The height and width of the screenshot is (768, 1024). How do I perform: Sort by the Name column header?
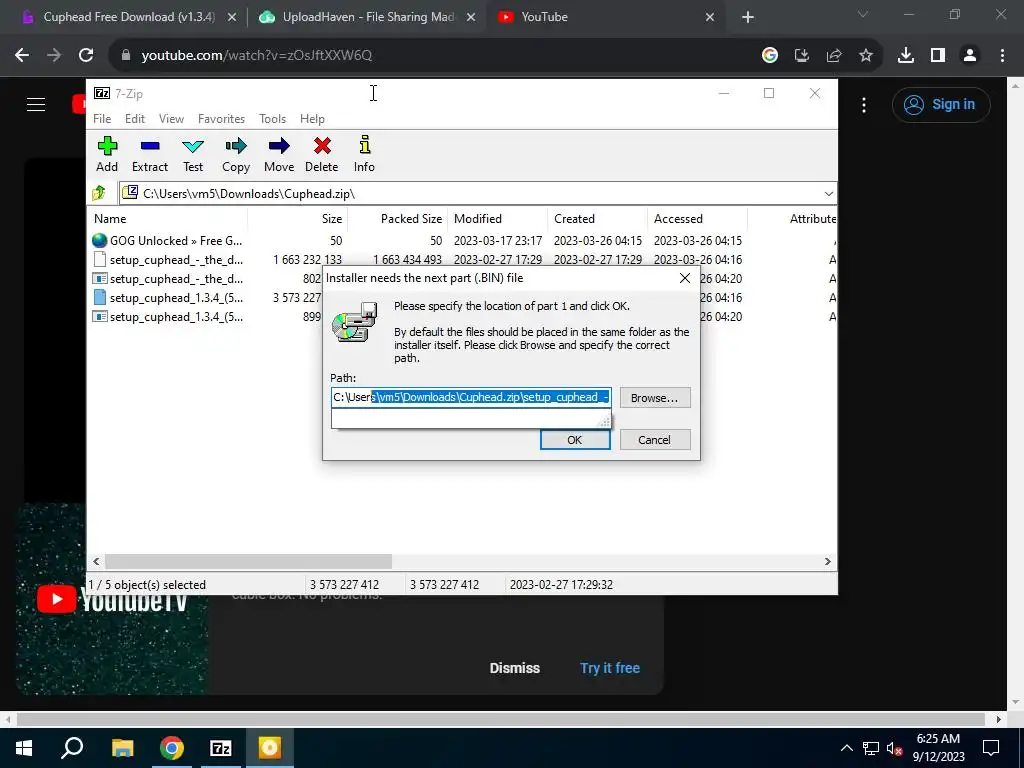[x=167, y=219]
